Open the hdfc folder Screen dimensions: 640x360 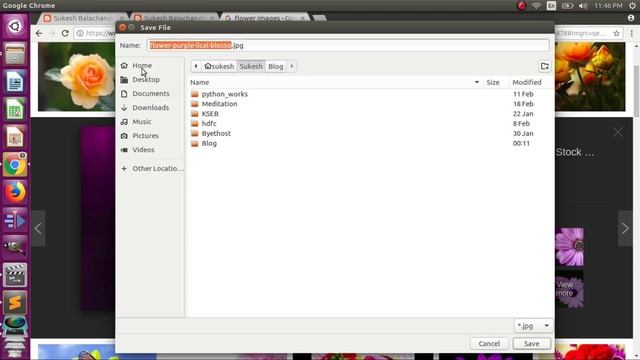[x=209, y=123]
